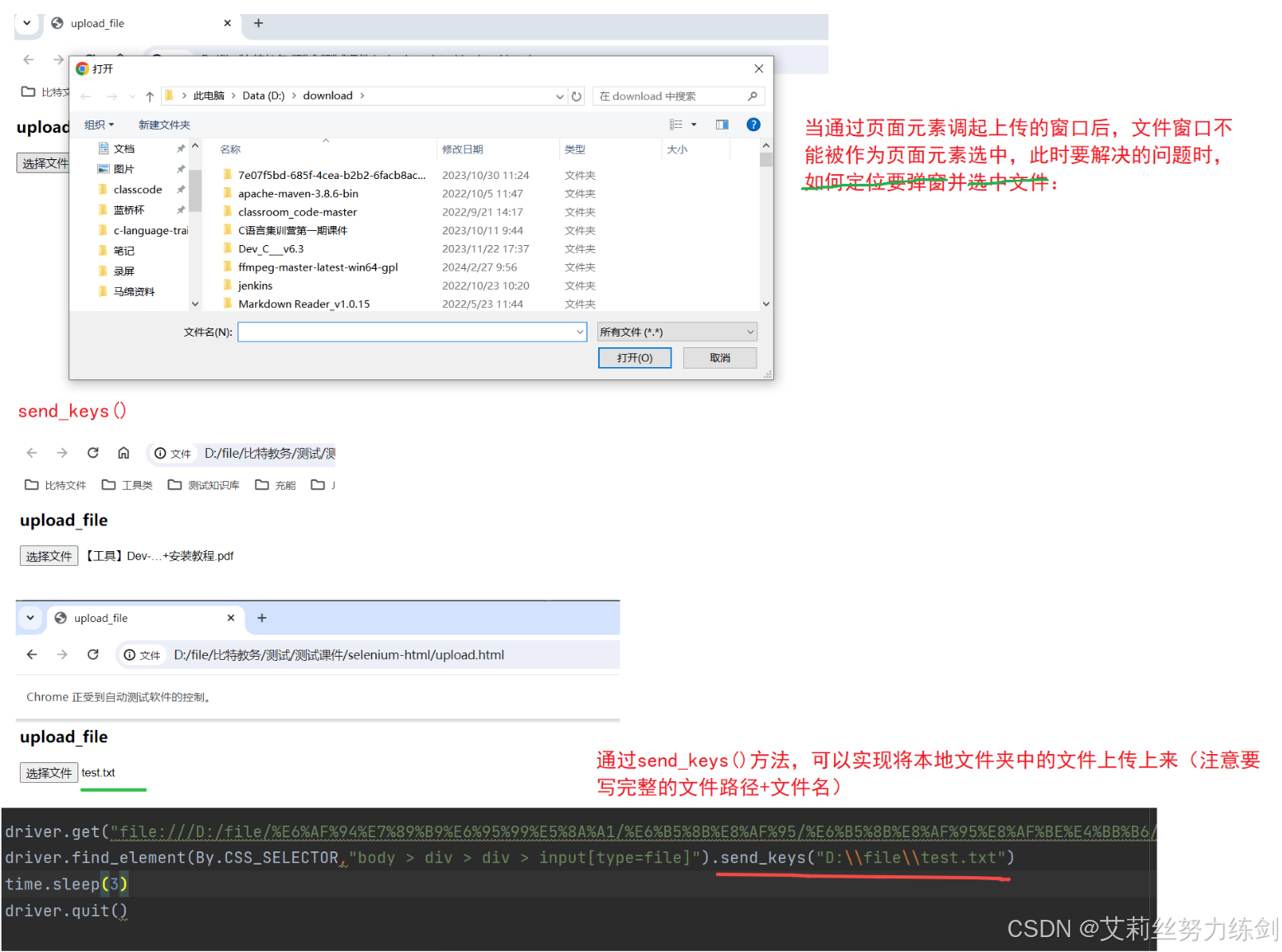1282x952 pixels.
Task: Sort files by the 名称 column header
Action: tap(230, 149)
